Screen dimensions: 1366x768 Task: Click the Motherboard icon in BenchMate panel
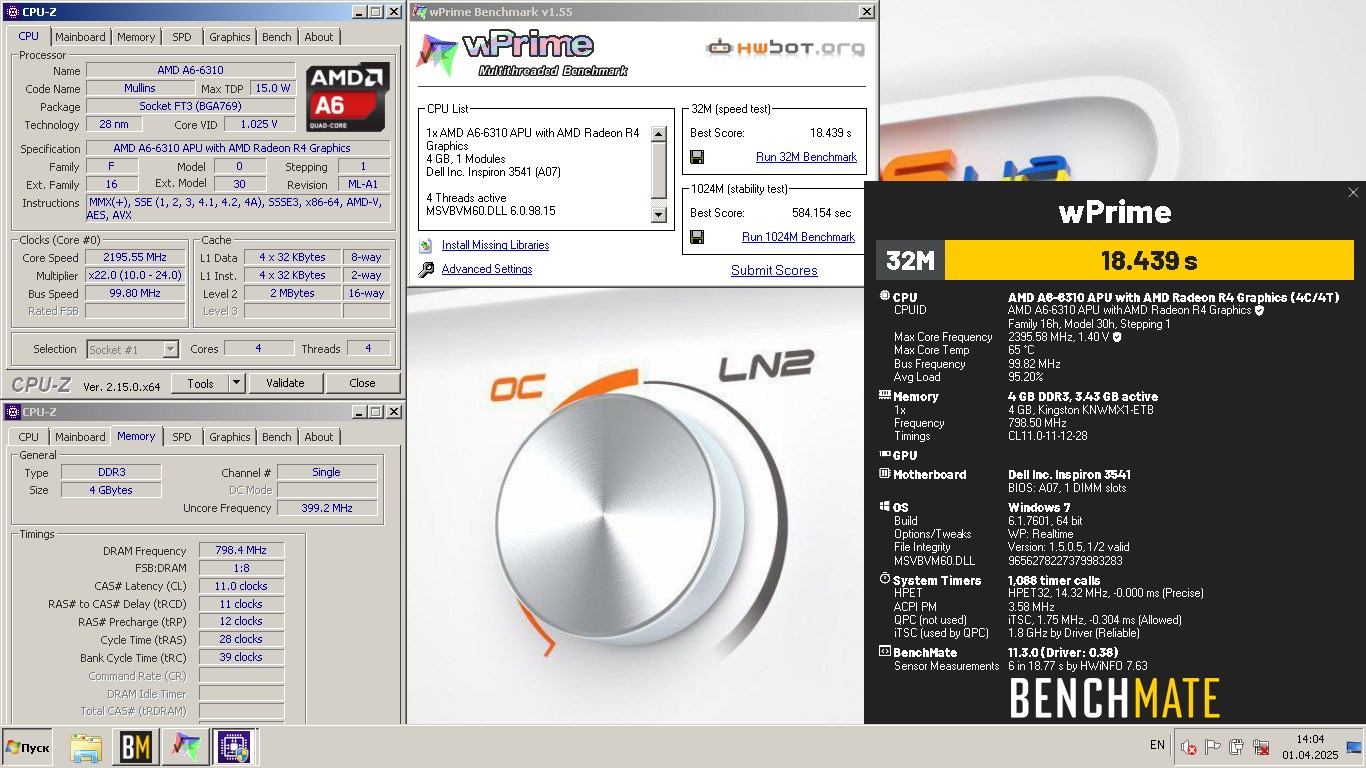(884, 474)
